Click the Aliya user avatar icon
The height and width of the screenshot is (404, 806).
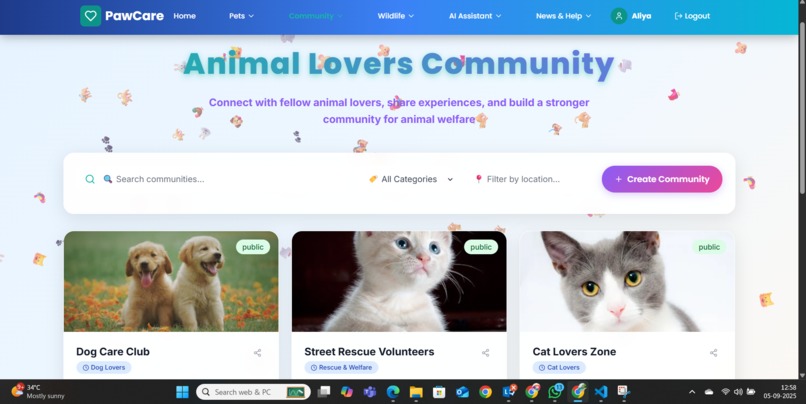[619, 16]
